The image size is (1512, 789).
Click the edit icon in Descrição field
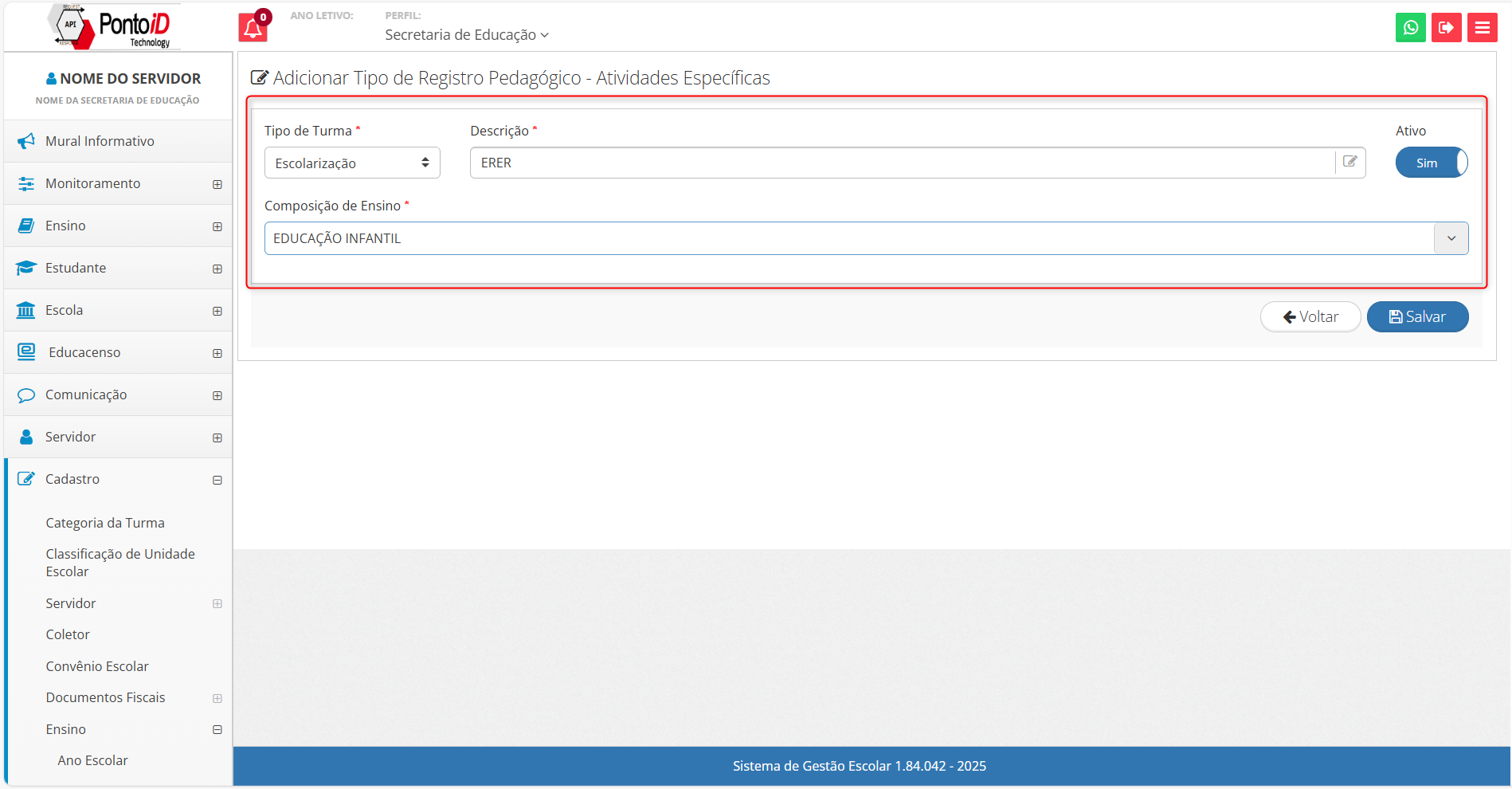click(x=1349, y=162)
